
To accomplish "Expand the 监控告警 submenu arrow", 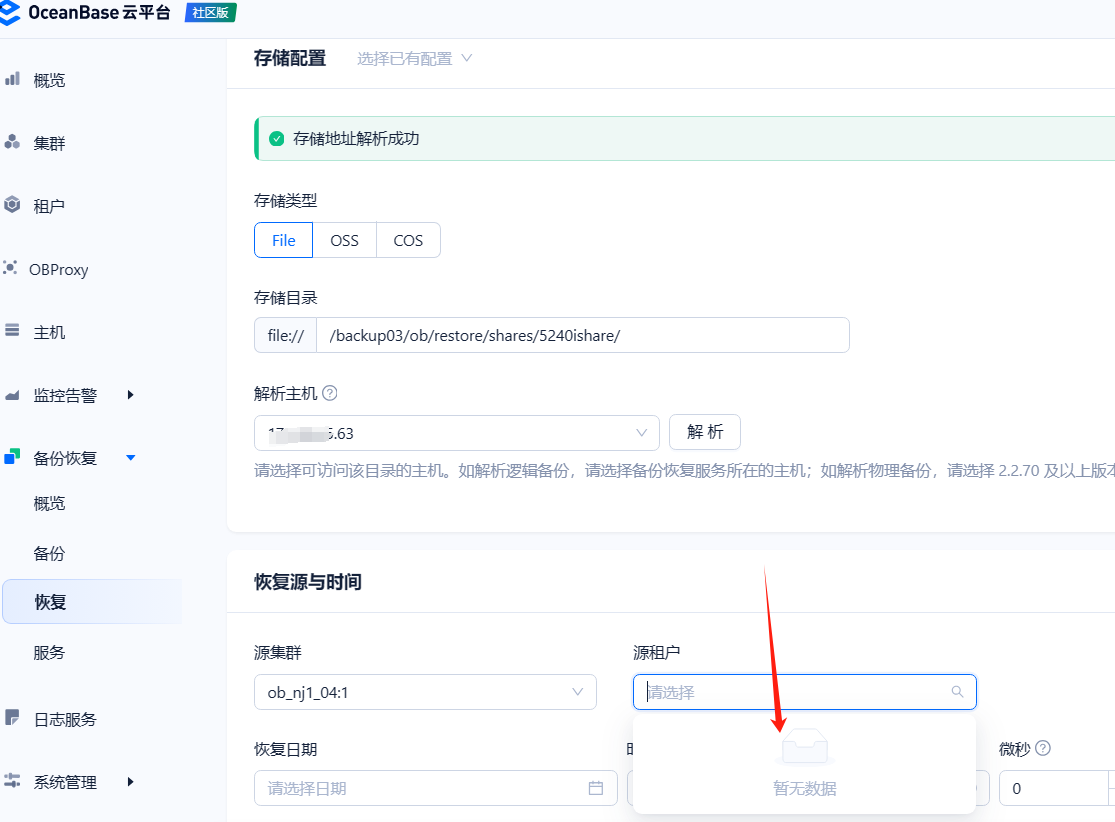I will [130, 395].
